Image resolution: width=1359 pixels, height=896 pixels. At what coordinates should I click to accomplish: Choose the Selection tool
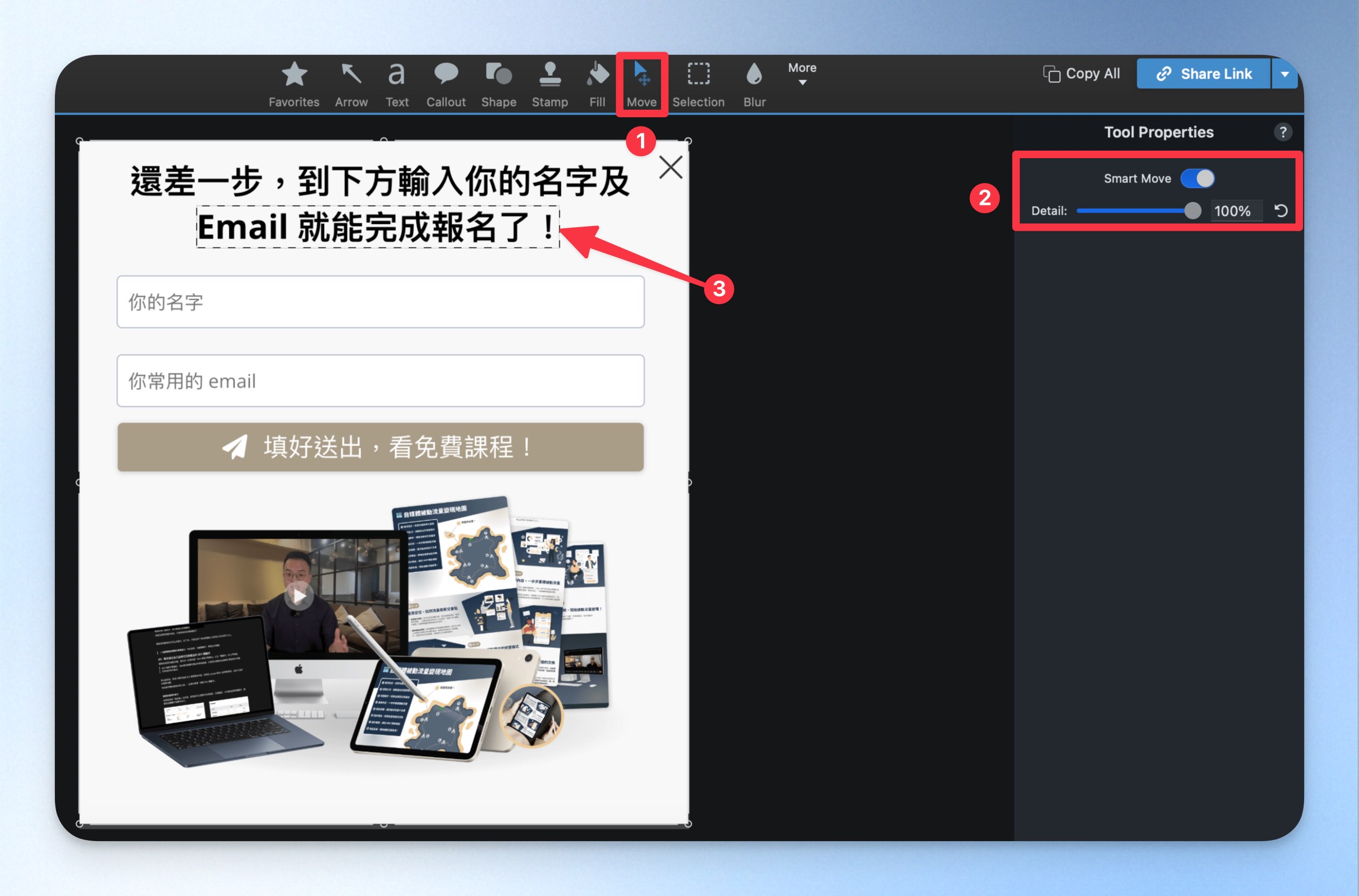pyautogui.click(x=699, y=84)
